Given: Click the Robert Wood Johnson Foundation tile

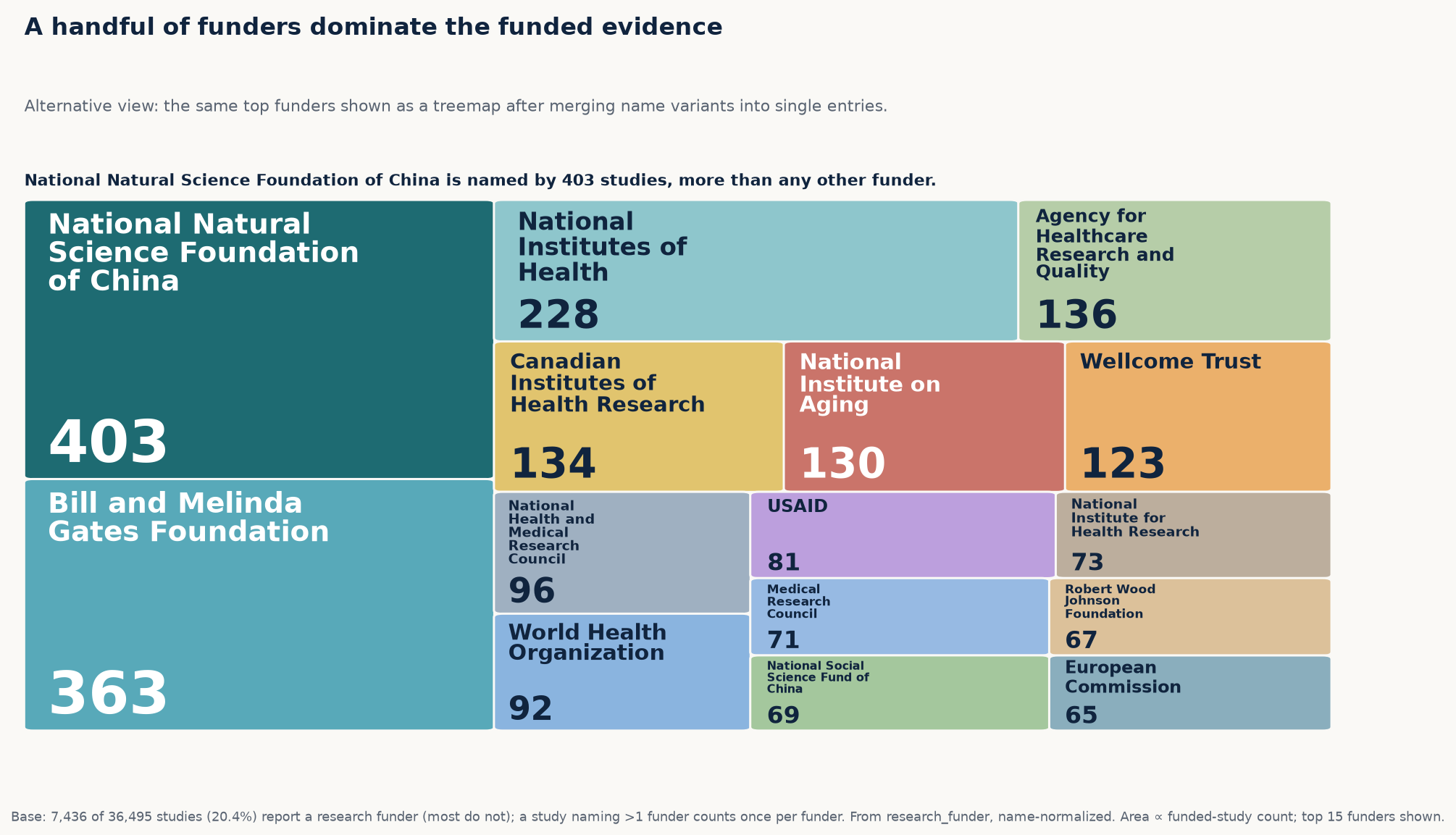Looking at the screenshot, I should coord(1190,616).
